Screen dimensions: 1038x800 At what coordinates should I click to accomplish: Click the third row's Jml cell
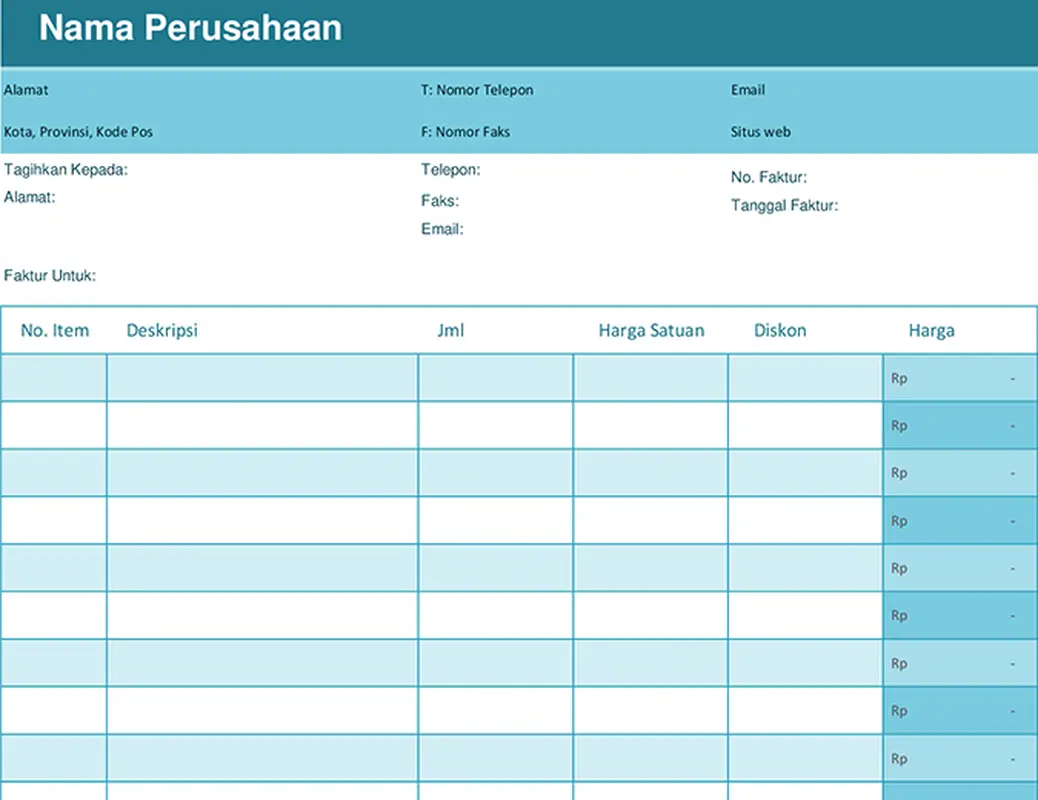[x=496, y=473]
